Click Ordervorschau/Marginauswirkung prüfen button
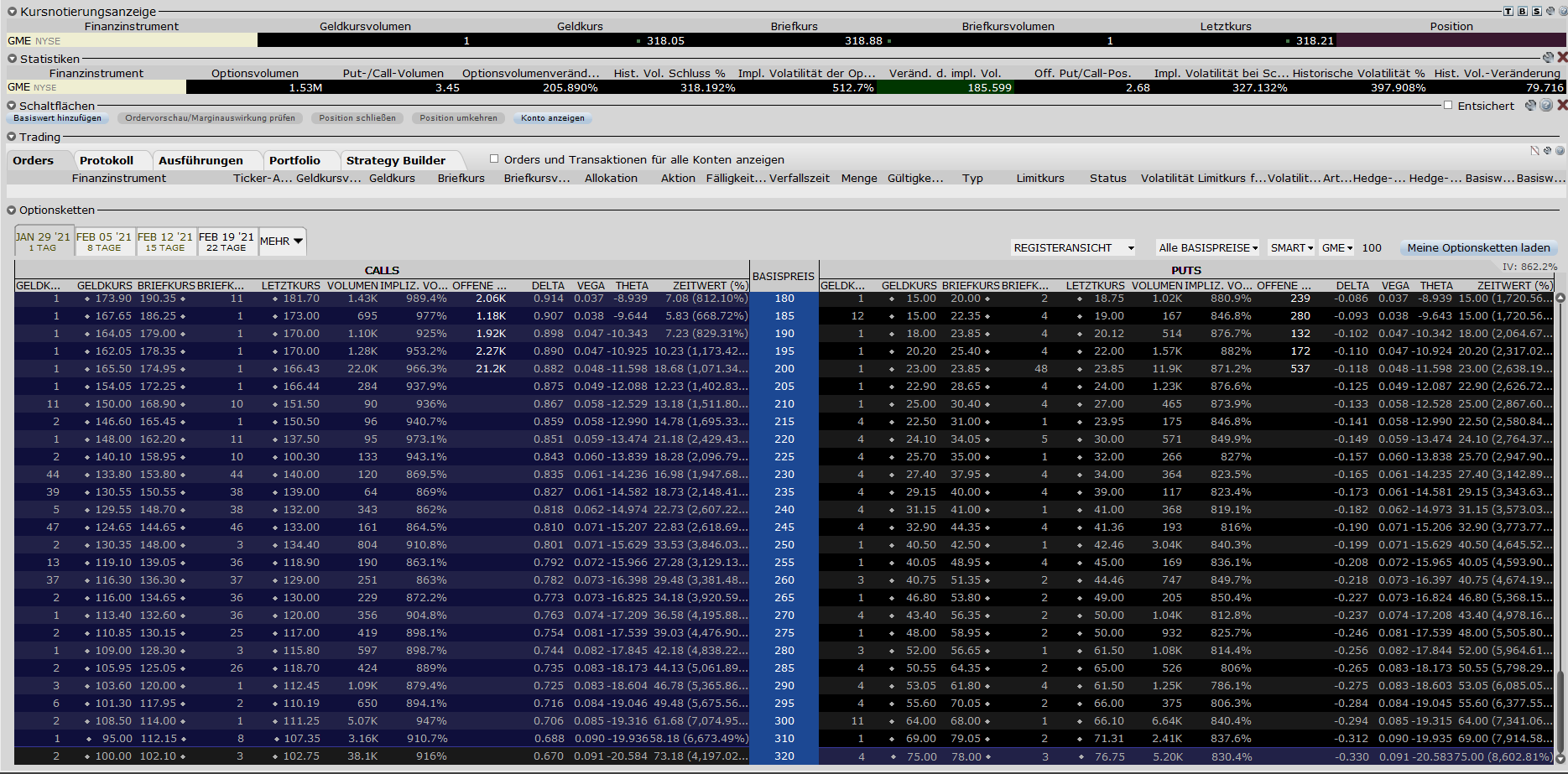Screen dimensions: 1568x774 [211, 118]
